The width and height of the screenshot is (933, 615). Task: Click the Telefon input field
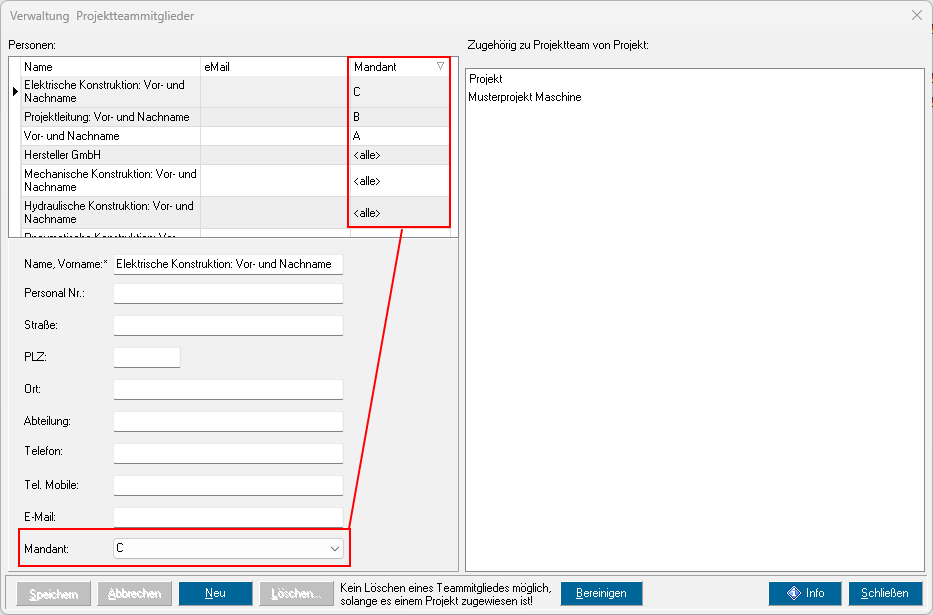point(228,453)
